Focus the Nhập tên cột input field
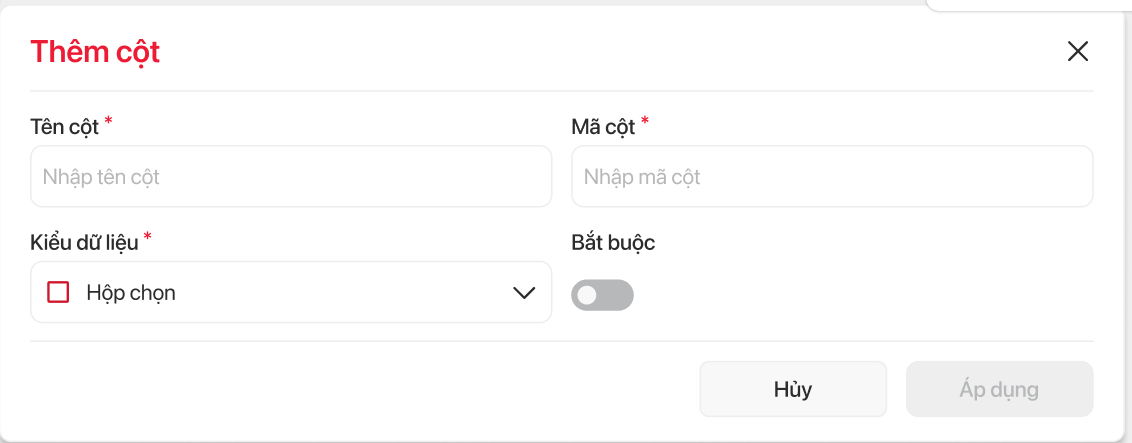 coord(290,177)
